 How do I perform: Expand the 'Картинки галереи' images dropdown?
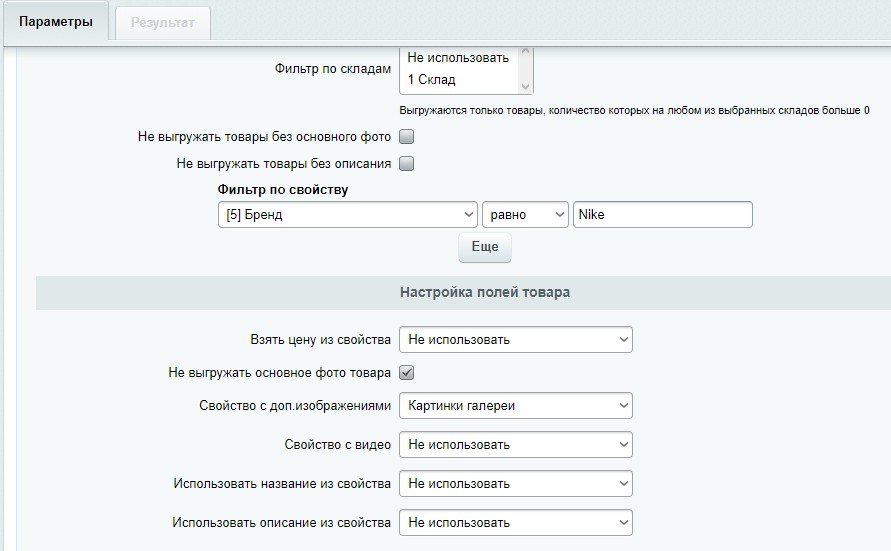click(515, 406)
